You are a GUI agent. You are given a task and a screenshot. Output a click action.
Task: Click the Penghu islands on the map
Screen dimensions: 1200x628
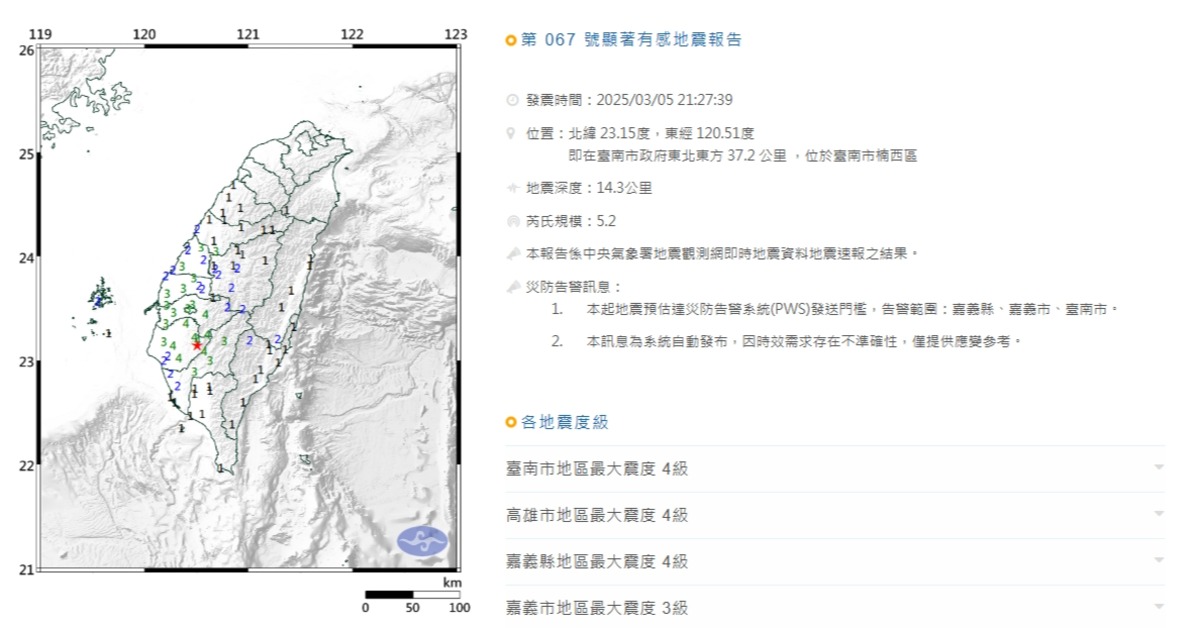click(x=101, y=297)
